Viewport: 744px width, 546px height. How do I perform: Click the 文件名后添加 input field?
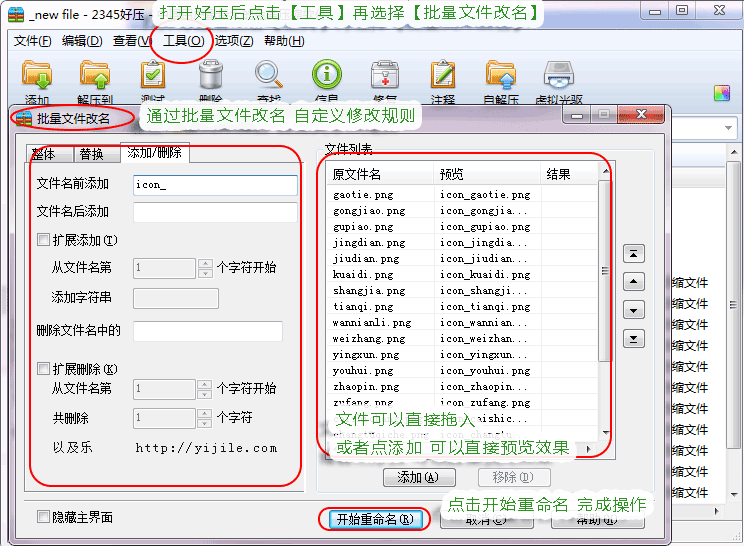pos(215,212)
